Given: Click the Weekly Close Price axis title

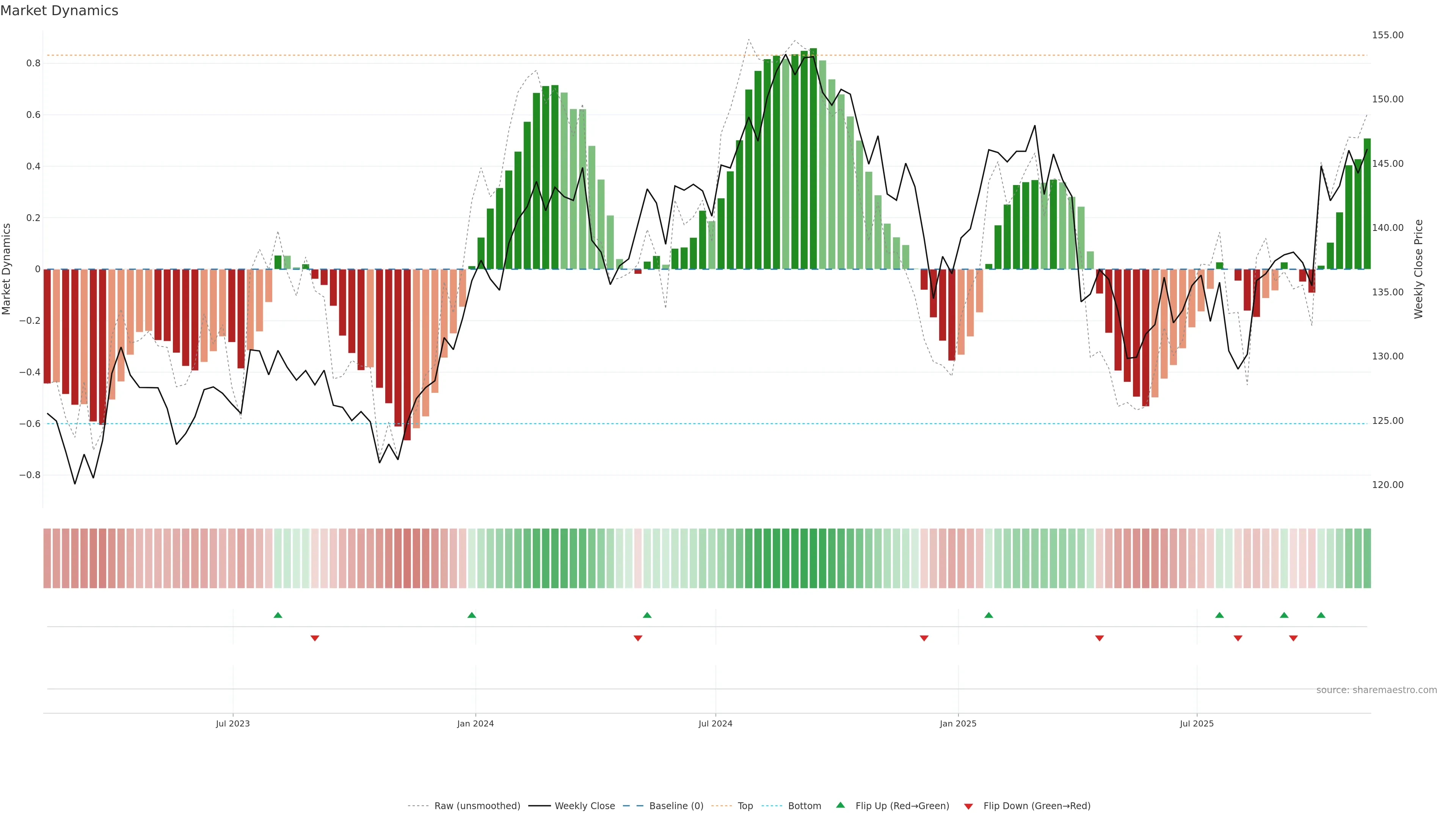Looking at the screenshot, I should pos(1419,269).
